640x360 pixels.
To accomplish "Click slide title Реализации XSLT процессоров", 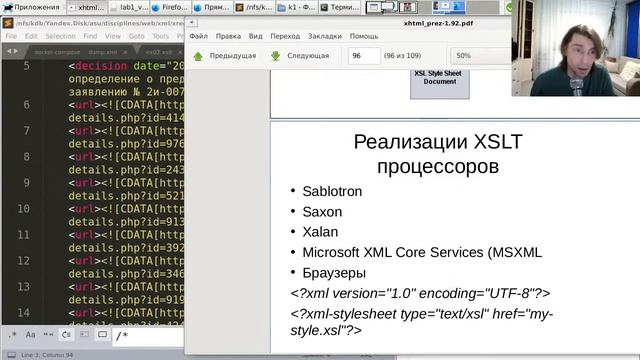I will point(438,154).
